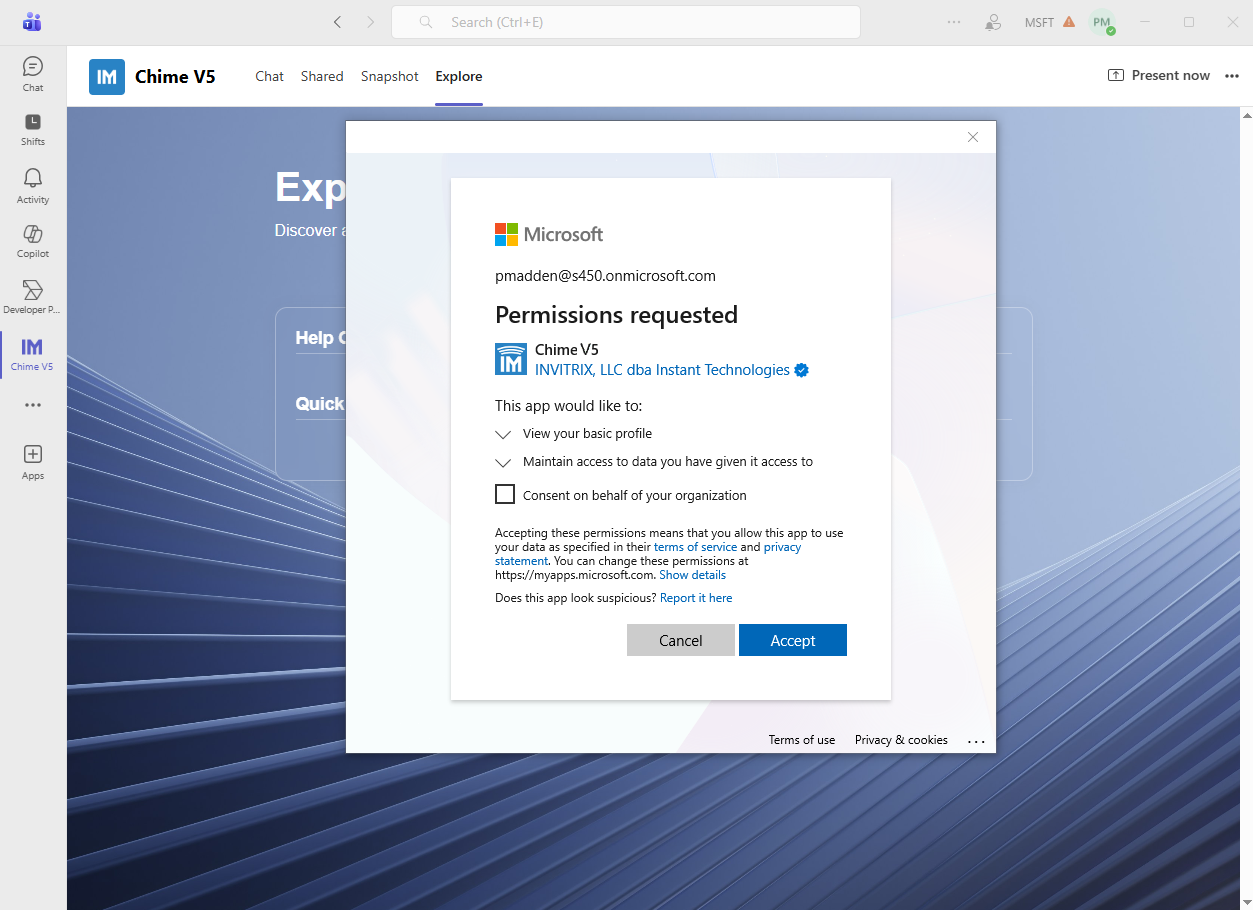
Task: Open Terms of use in dialog footer
Action: pos(802,740)
